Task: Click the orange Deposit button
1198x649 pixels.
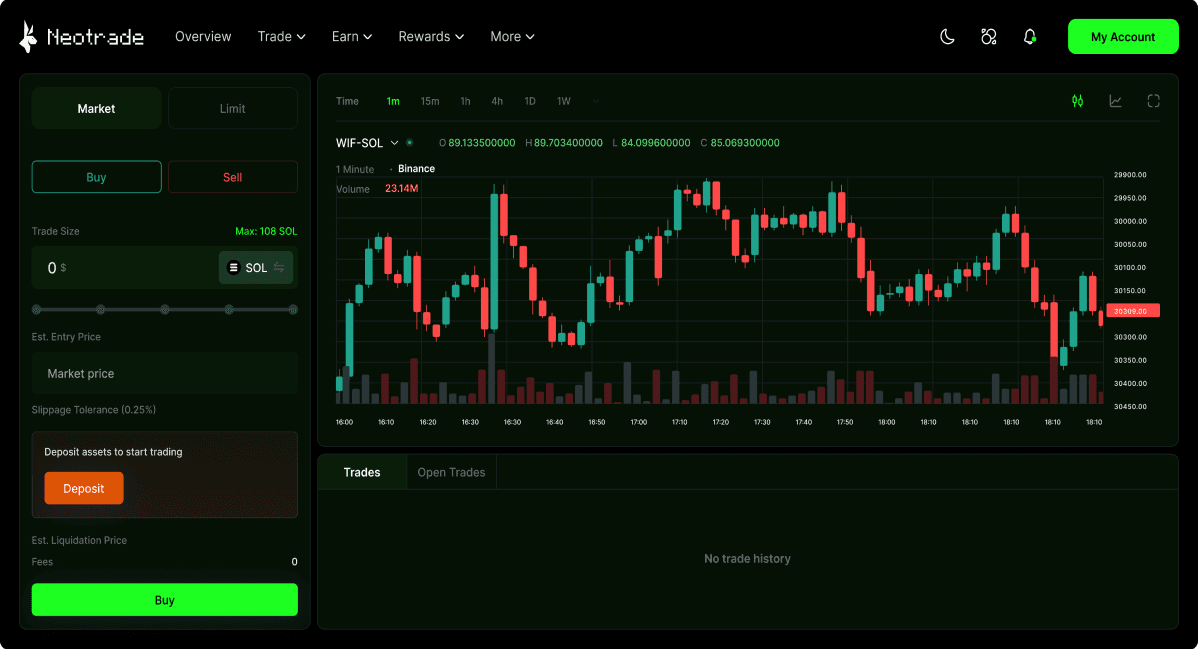Action: coord(84,488)
